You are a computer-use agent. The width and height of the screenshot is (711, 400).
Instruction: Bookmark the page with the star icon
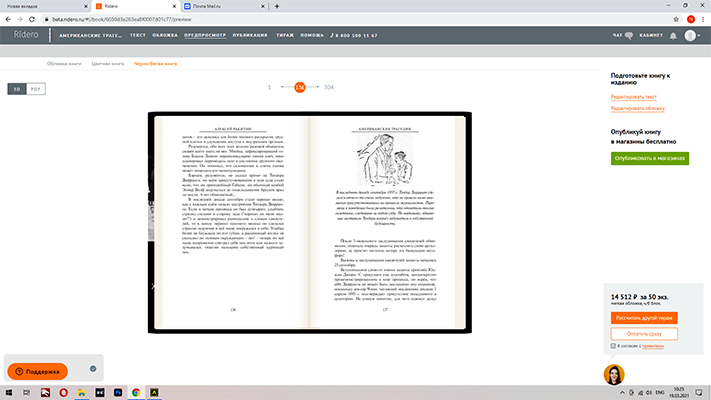click(x=676, y=19)
